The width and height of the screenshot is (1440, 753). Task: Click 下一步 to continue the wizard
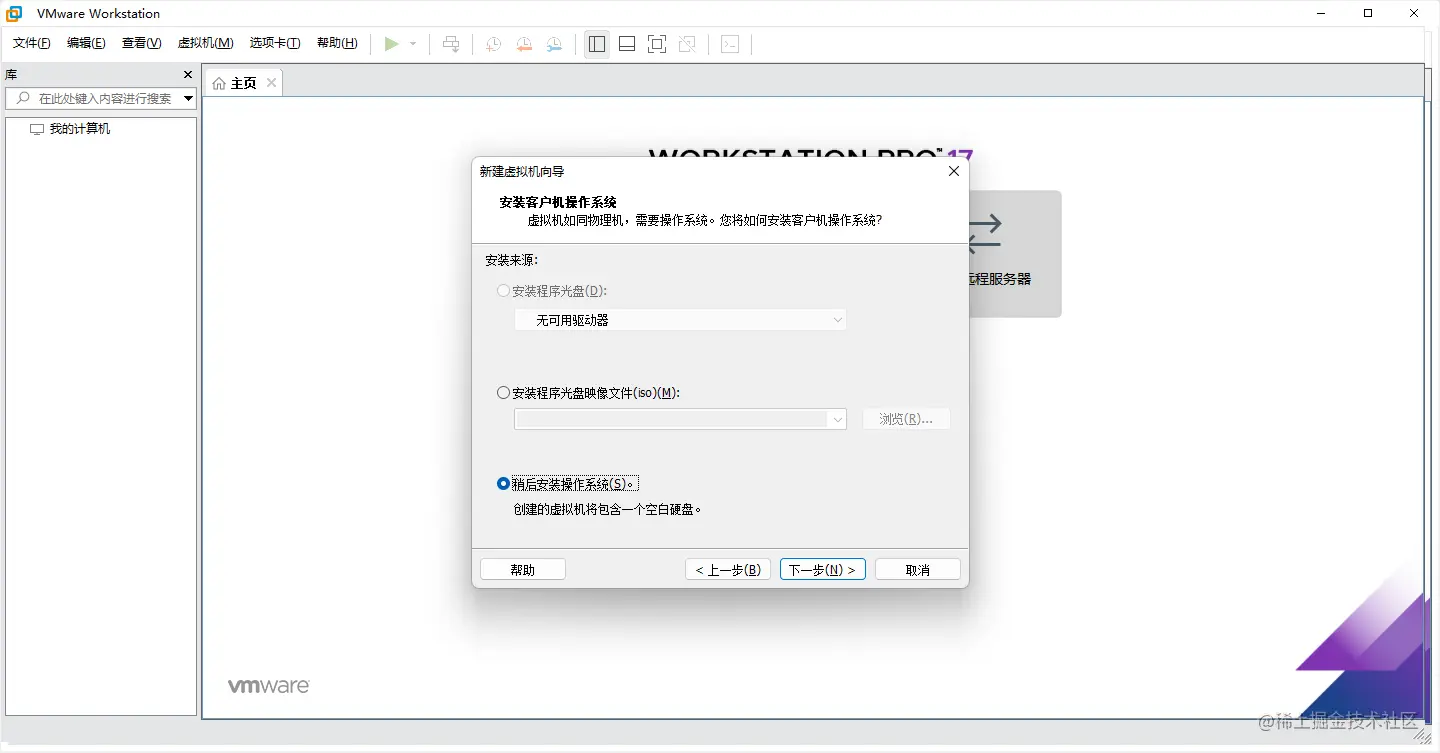pos(822,568)
